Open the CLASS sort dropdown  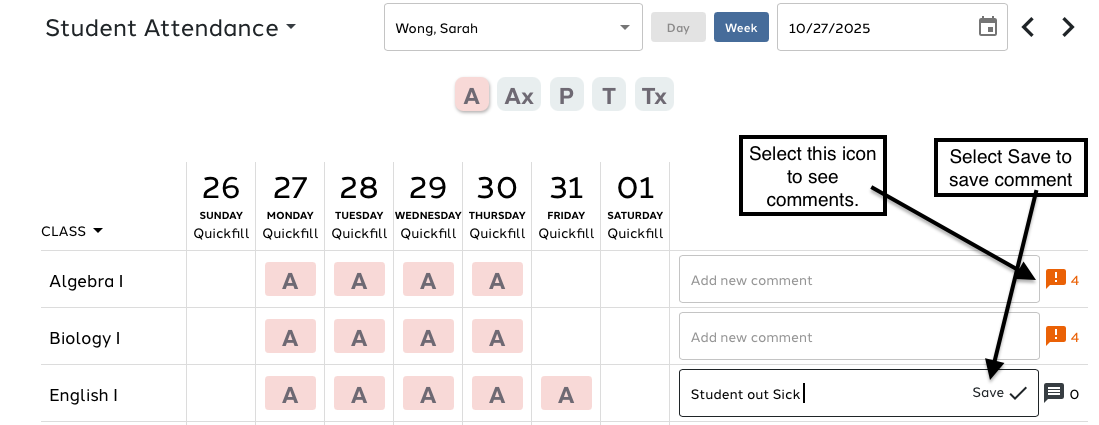(98, 231)
